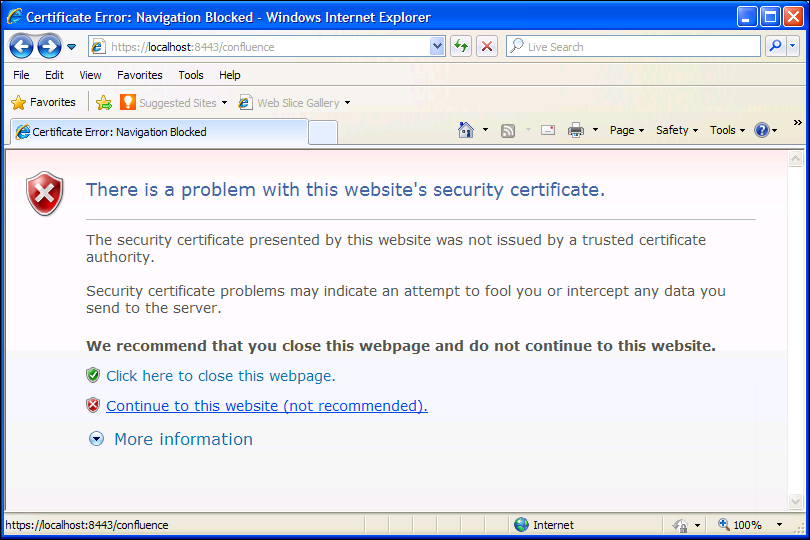Click the heading about the security certificate problem
Viewport: 810px width, 540px height.
pos(345,190)
